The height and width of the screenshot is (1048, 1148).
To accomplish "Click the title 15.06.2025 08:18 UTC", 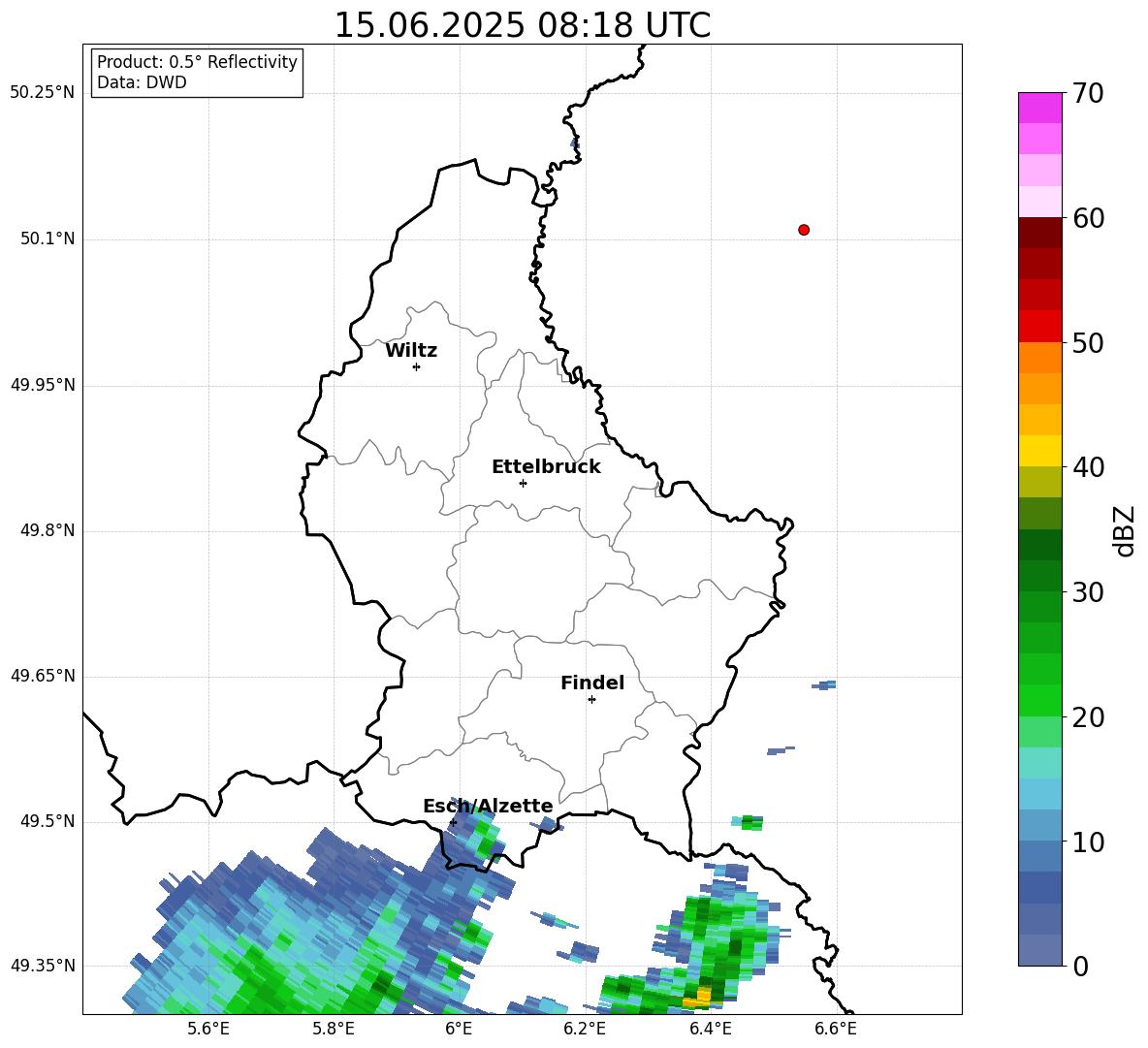I will point(522,25).
